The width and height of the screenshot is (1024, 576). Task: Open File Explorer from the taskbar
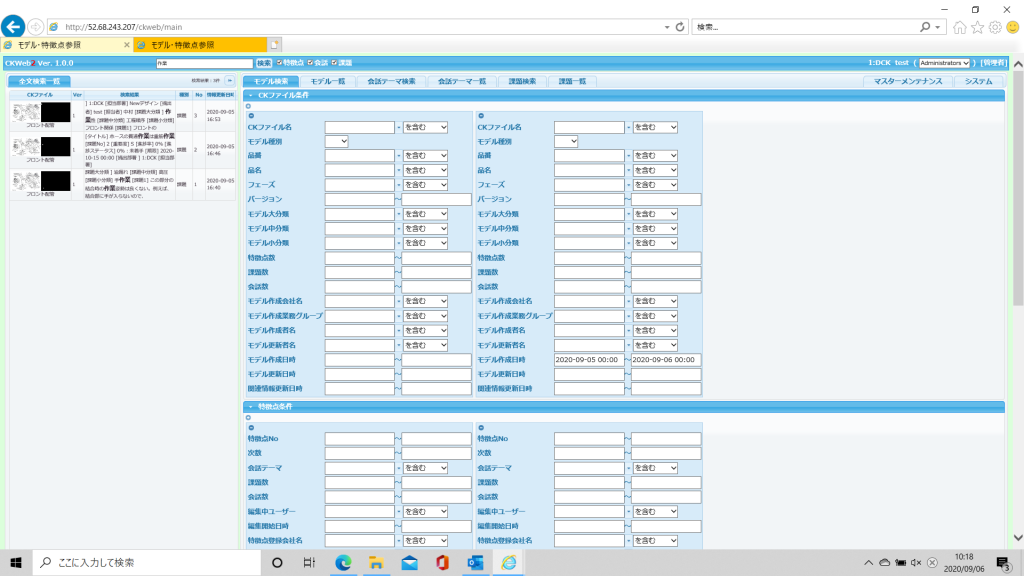(x=376, y=562)
